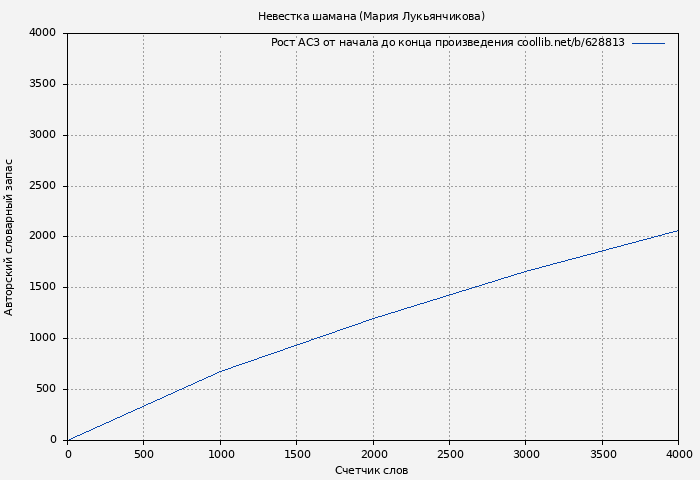Click the blue legend line sample
700x480 pixels.
click(648, 43)
